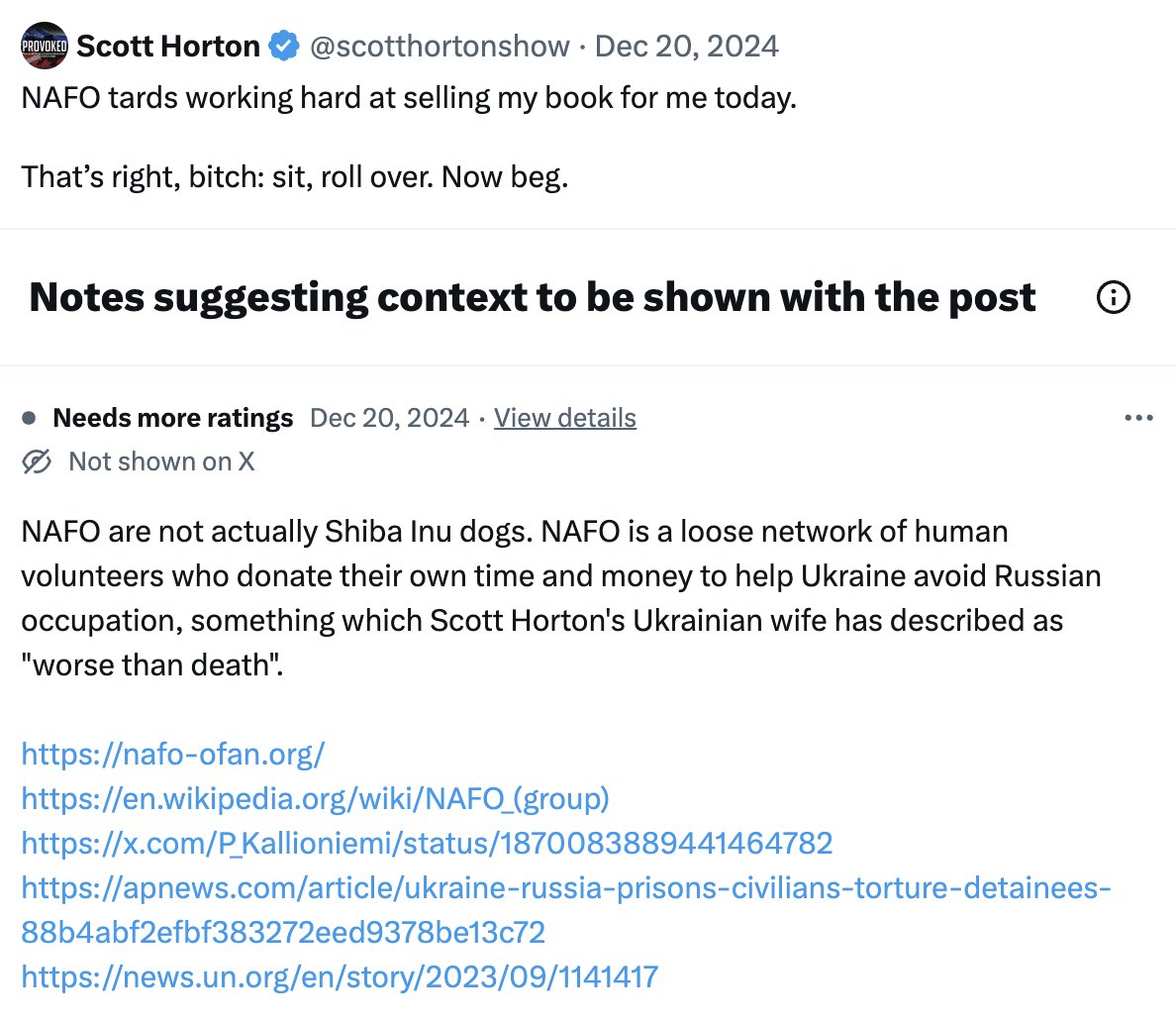Open the nafo-ofan.org link
1176x1020 pixels.
tap(172, 754)
